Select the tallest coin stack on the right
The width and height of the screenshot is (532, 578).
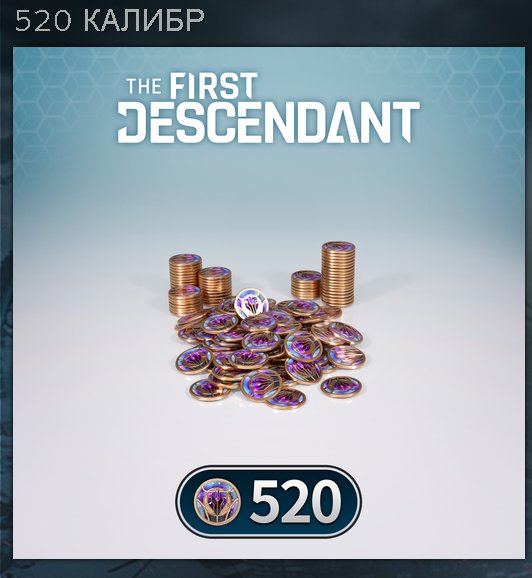338,273
